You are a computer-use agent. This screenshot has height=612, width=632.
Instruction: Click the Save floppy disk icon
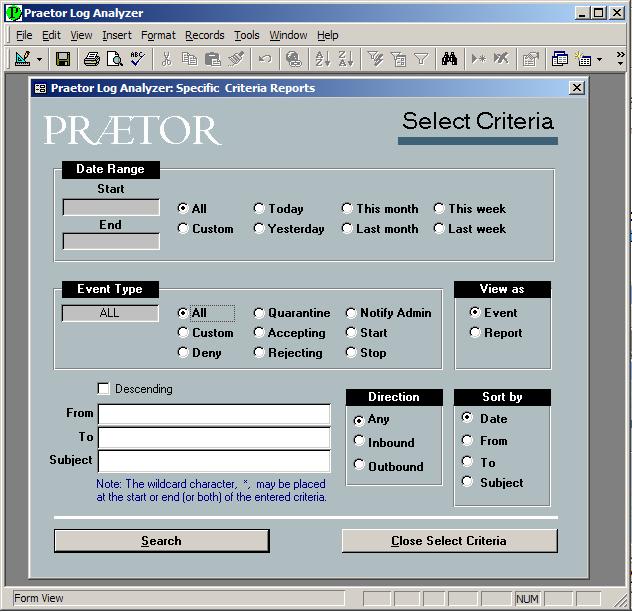click(x=63, y=59)
